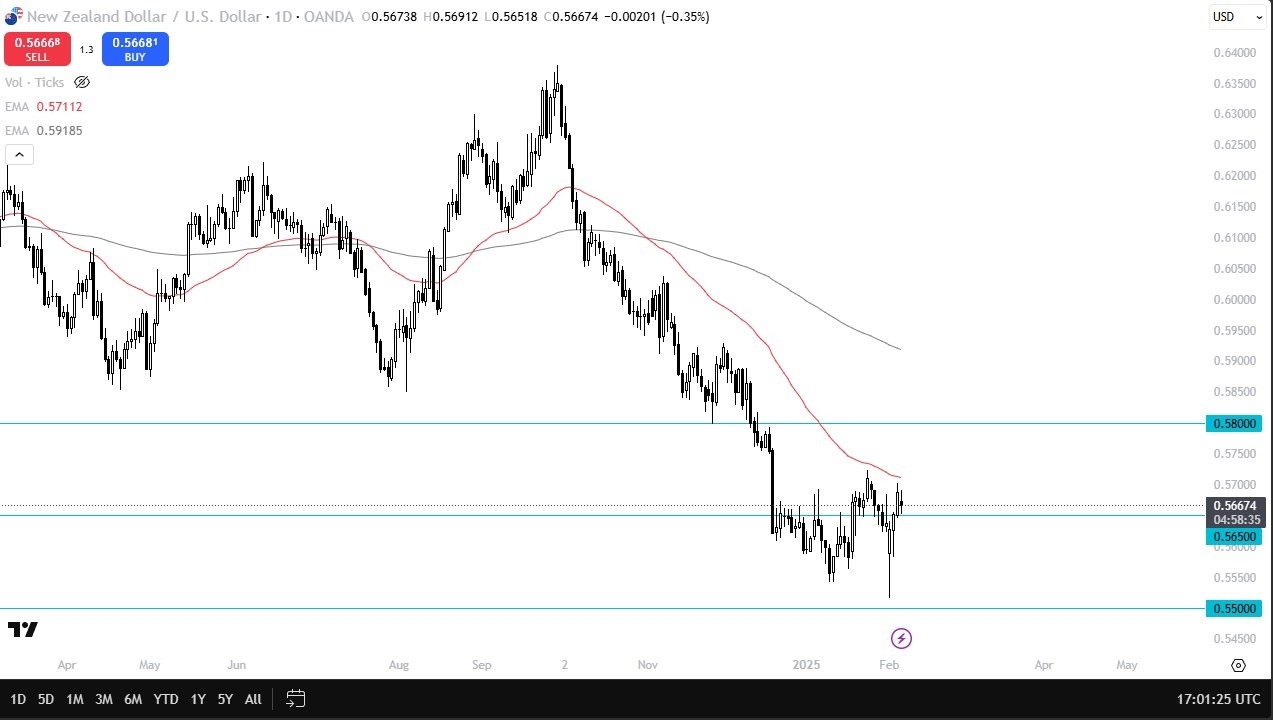The image size is (1273, 720).
Task: Click the New Zealand/US flag symbol icon
Action: [x=12, y=16]
